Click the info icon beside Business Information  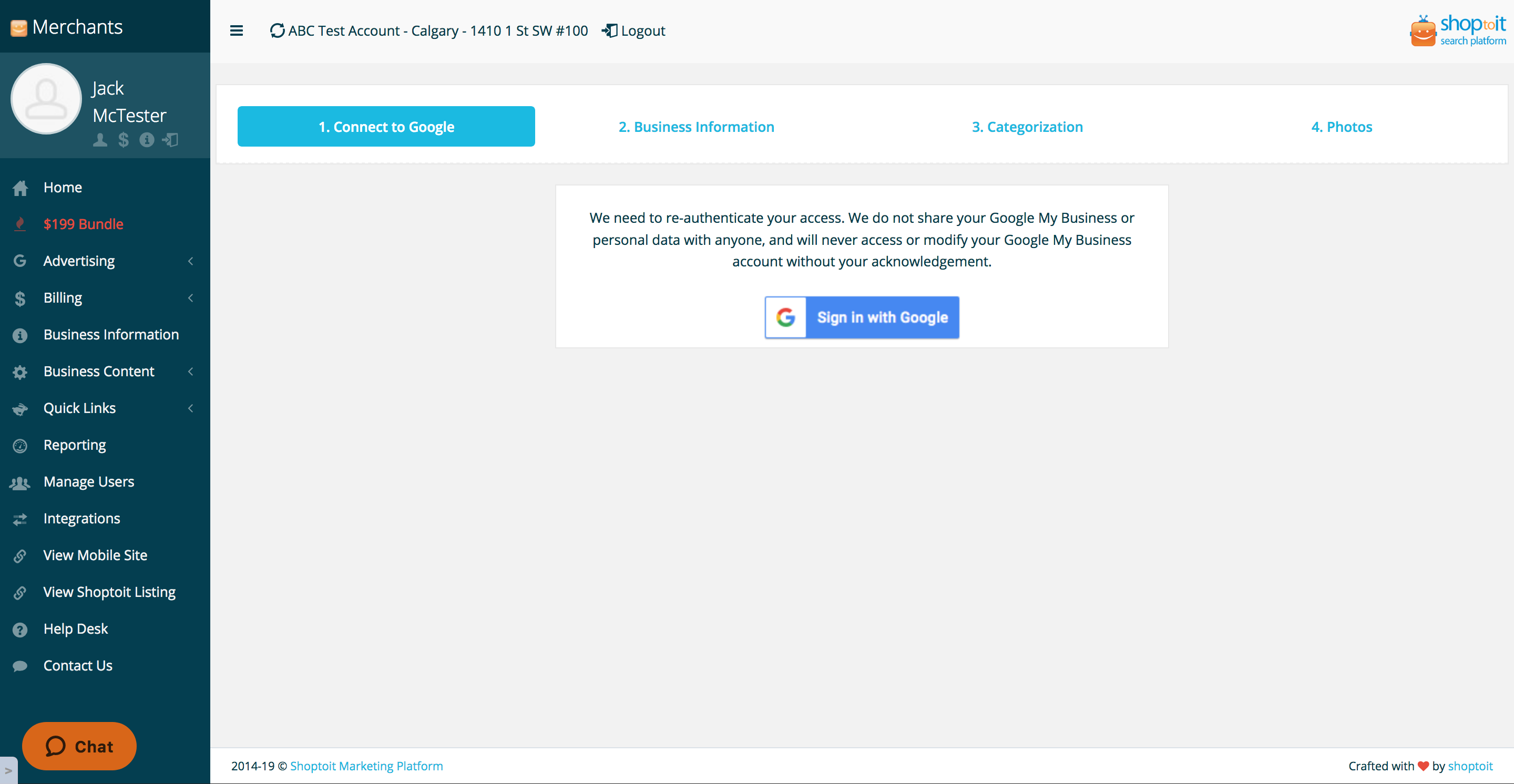click(x=20, y=335)
